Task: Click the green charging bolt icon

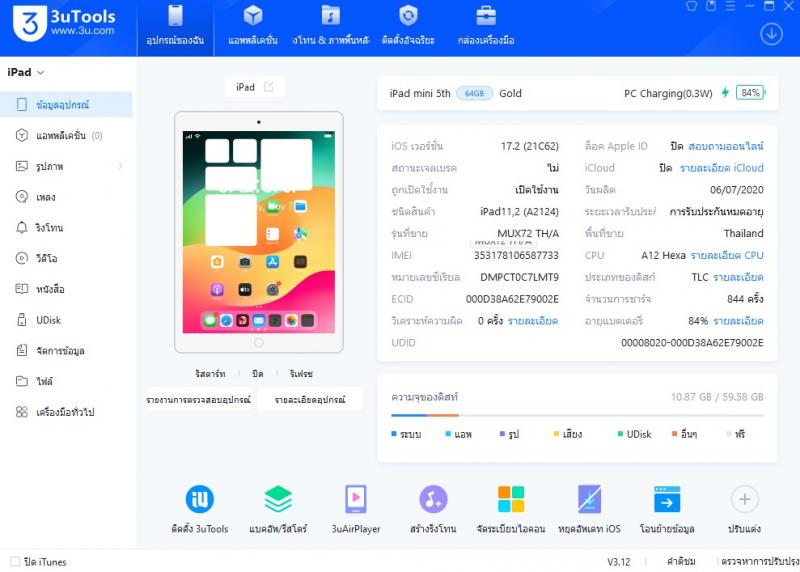Action: 725,92
